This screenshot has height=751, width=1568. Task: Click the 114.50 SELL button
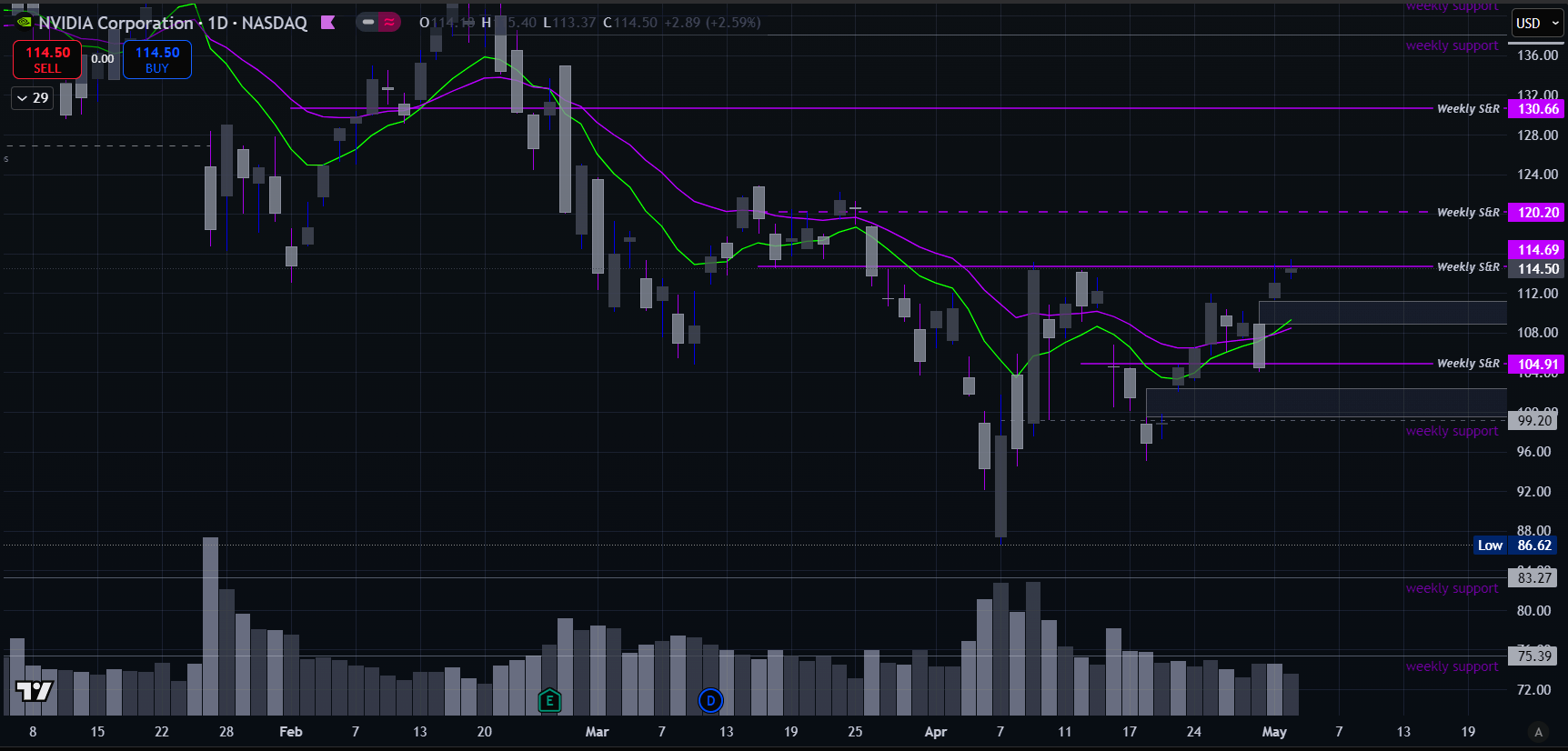click(47, 59)
